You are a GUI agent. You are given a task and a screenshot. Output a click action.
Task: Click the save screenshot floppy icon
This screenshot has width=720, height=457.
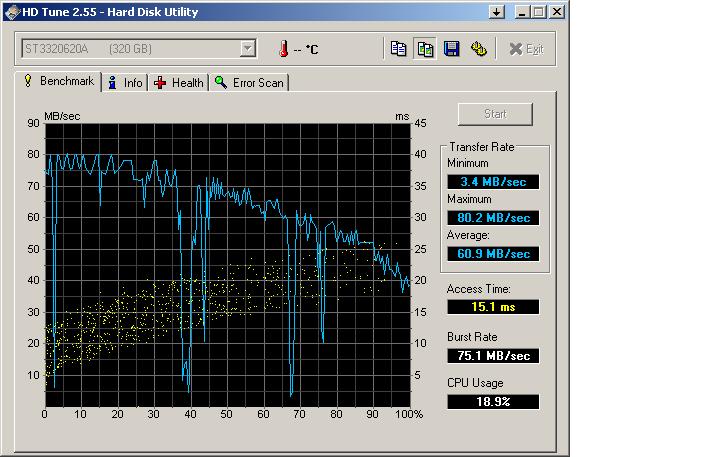pos(451,49)
